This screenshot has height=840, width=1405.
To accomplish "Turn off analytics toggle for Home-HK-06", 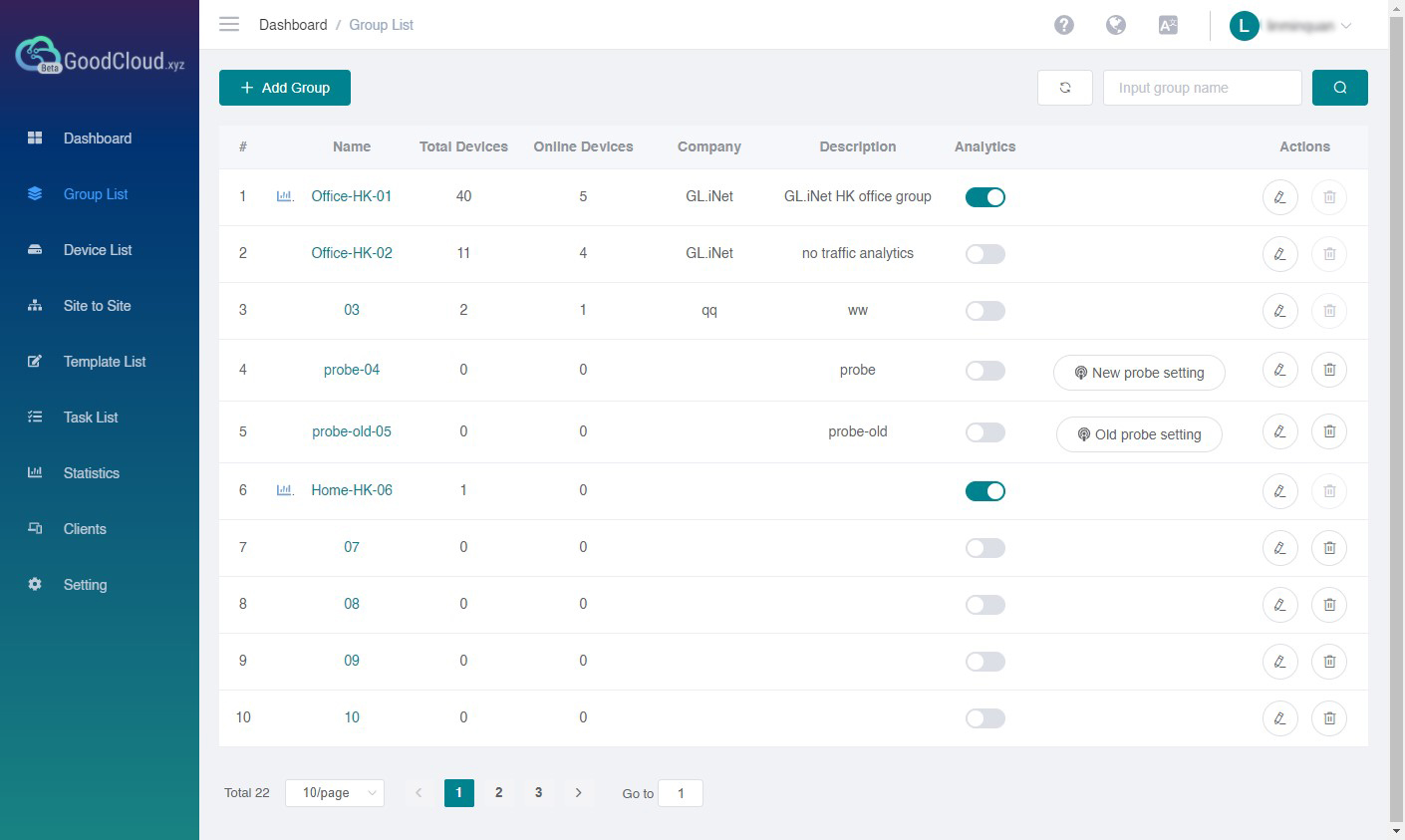I will (984, 491).
